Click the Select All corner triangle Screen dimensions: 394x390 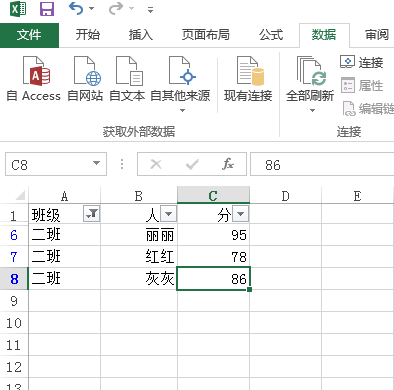pyautogui.click(x=20, y=195)
